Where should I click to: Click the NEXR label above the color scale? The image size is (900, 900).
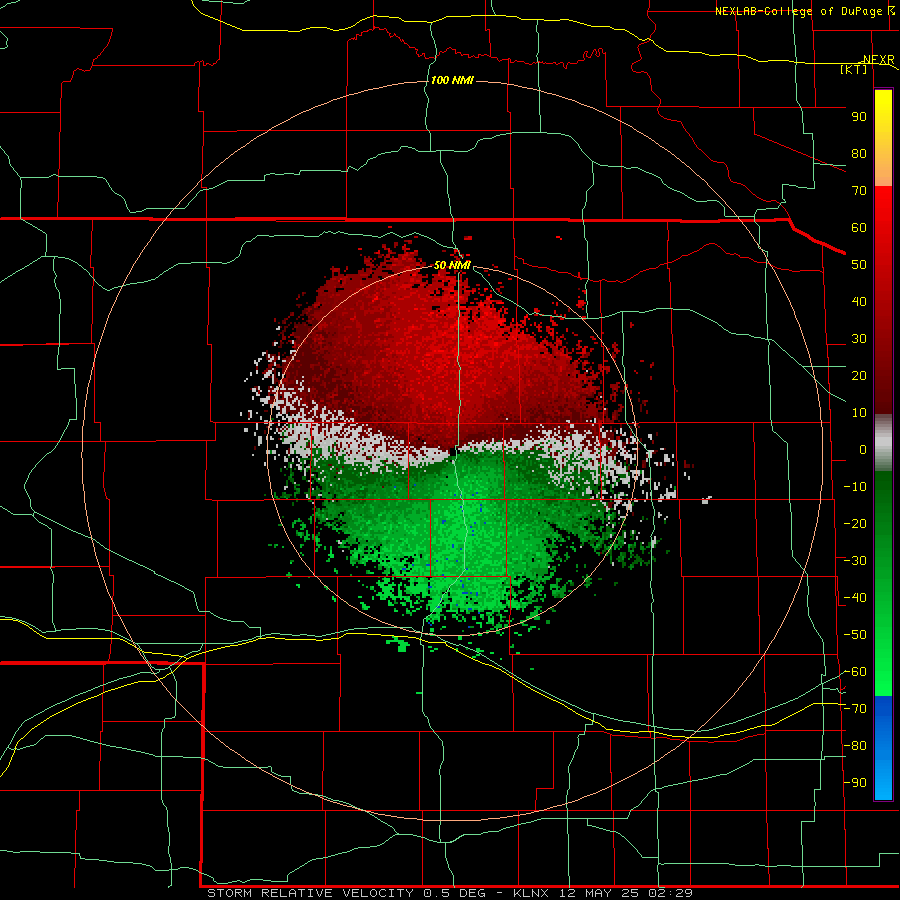point(878,60)
